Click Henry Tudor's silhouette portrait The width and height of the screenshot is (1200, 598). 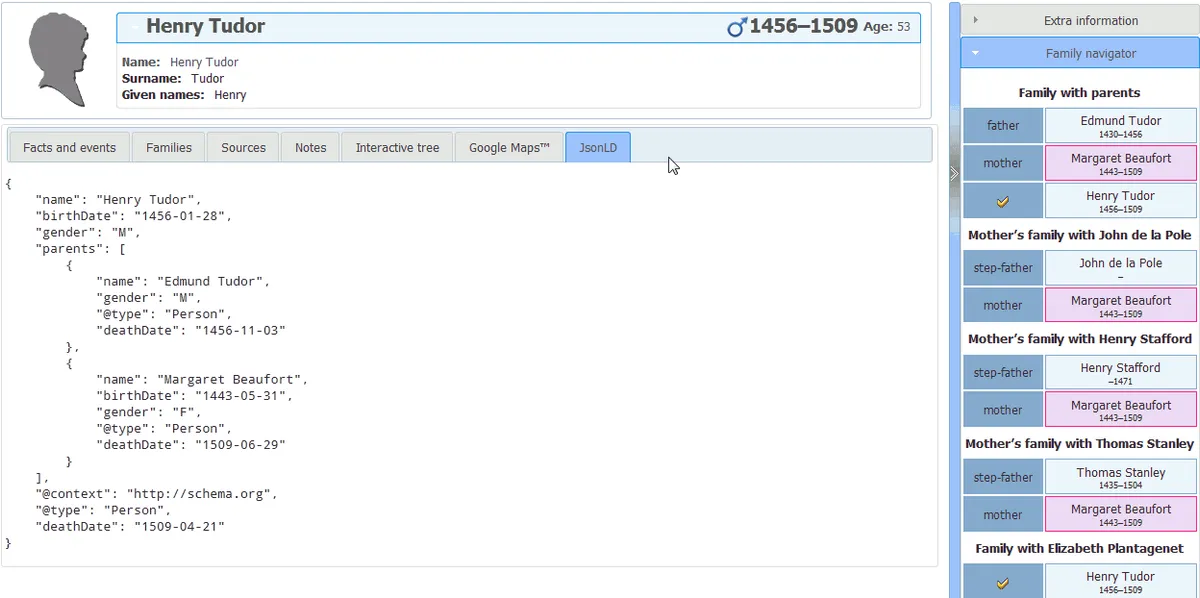[x=59, y=59]
